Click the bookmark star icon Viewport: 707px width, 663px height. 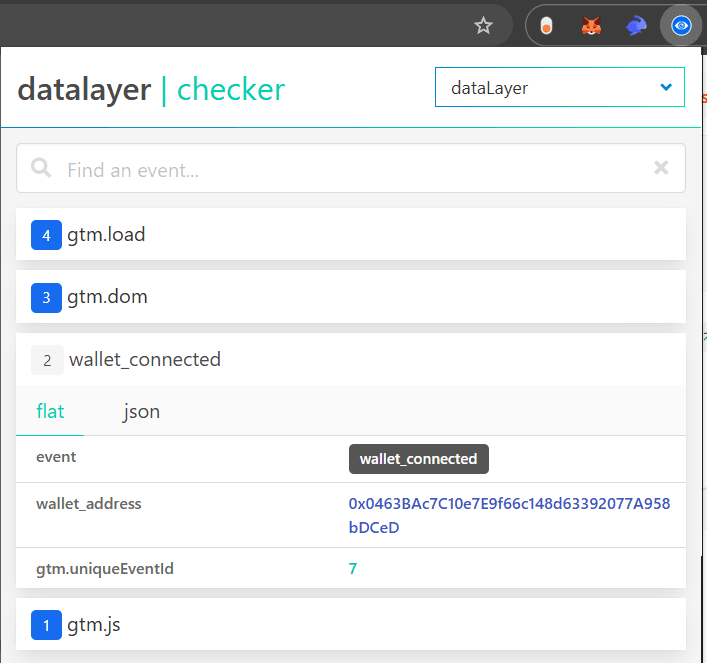(483, 26)
